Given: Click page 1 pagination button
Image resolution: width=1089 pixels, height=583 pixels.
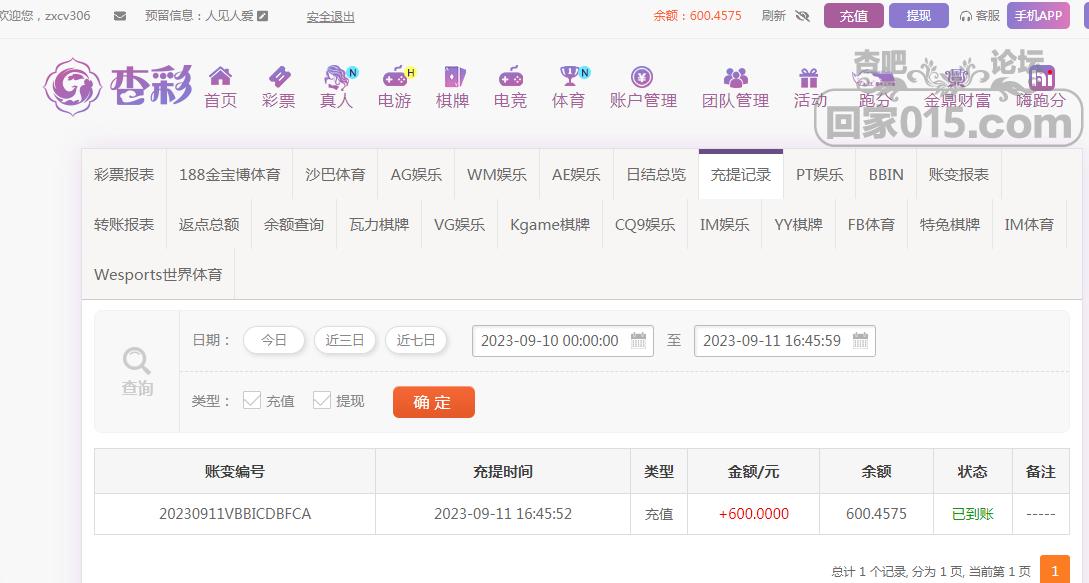Looking at the screenshot, I should [1054, 570].
